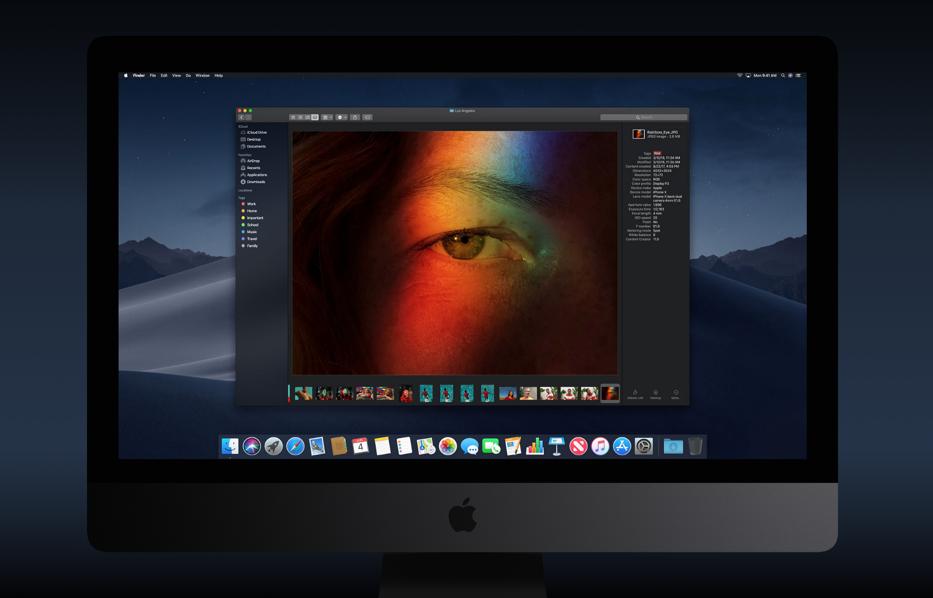Click the red Work tag in the sidebar
Viewport: 933px width, 598px height.
click(x=251, y=204)
